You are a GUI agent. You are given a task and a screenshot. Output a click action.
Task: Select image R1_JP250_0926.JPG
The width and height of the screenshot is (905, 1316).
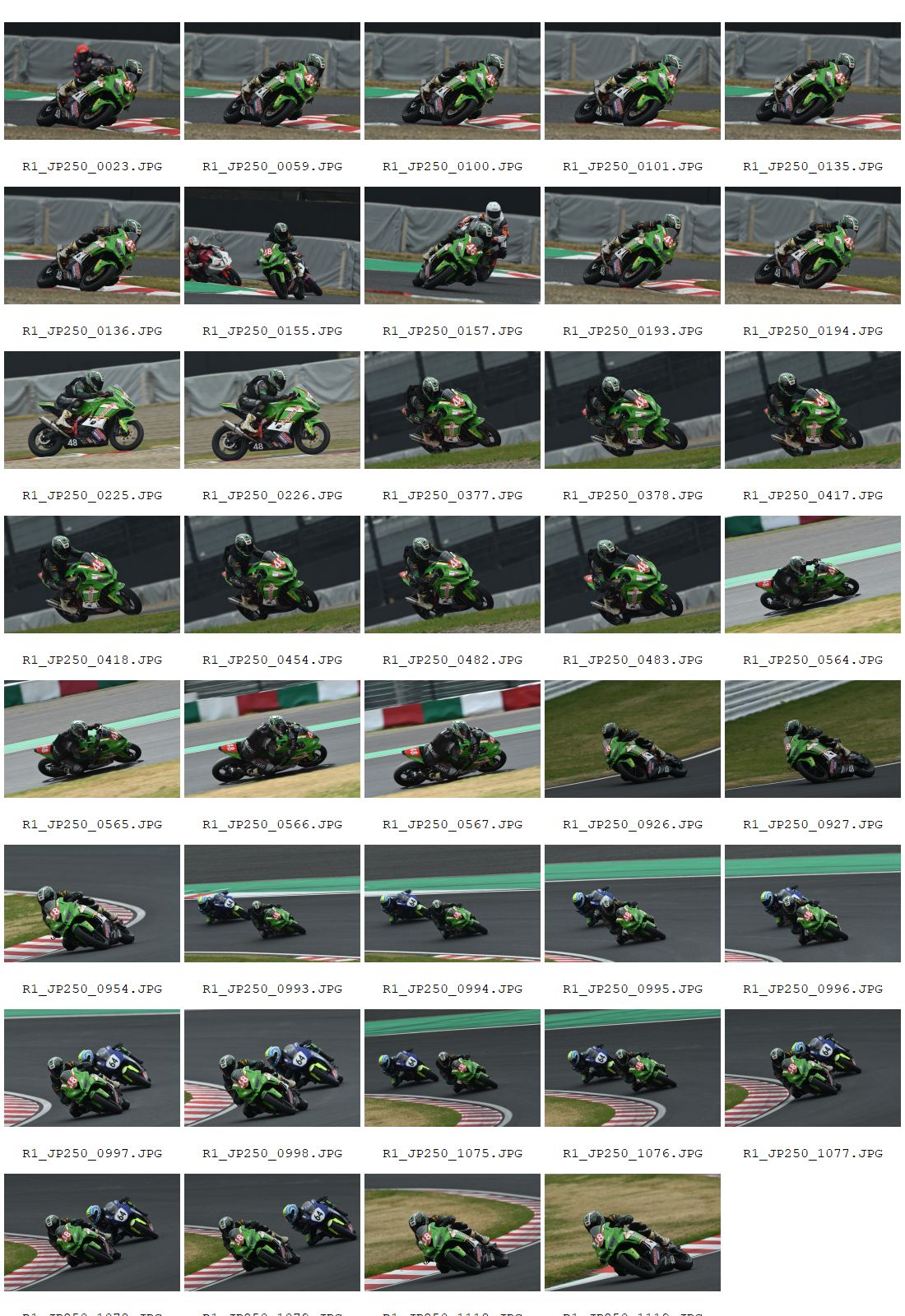[x=633, y=739]
